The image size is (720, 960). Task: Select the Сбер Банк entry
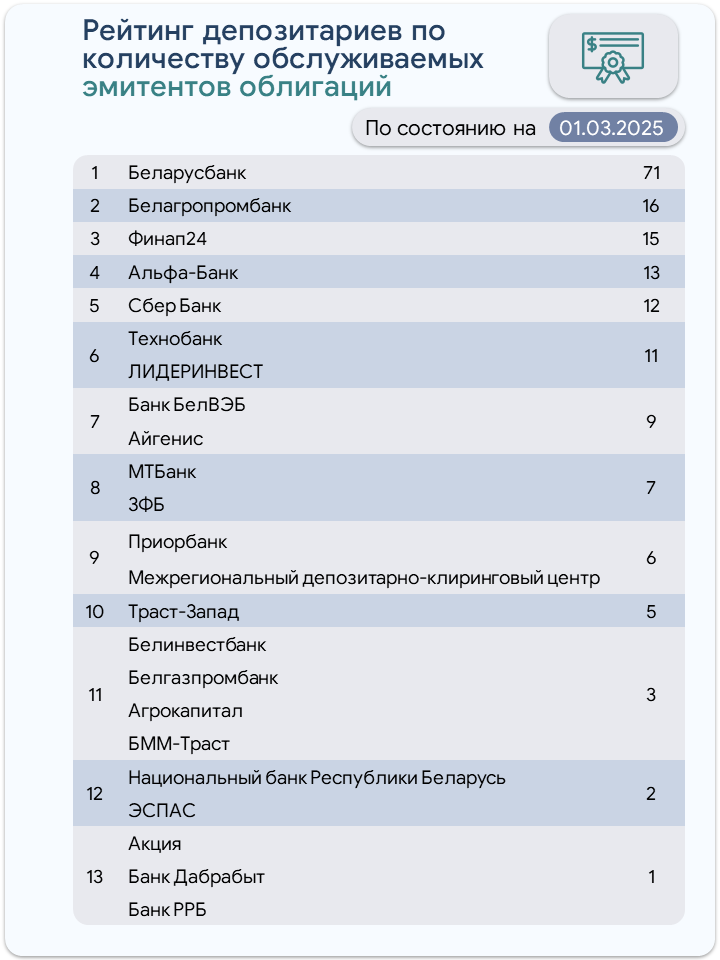(174, 306)
